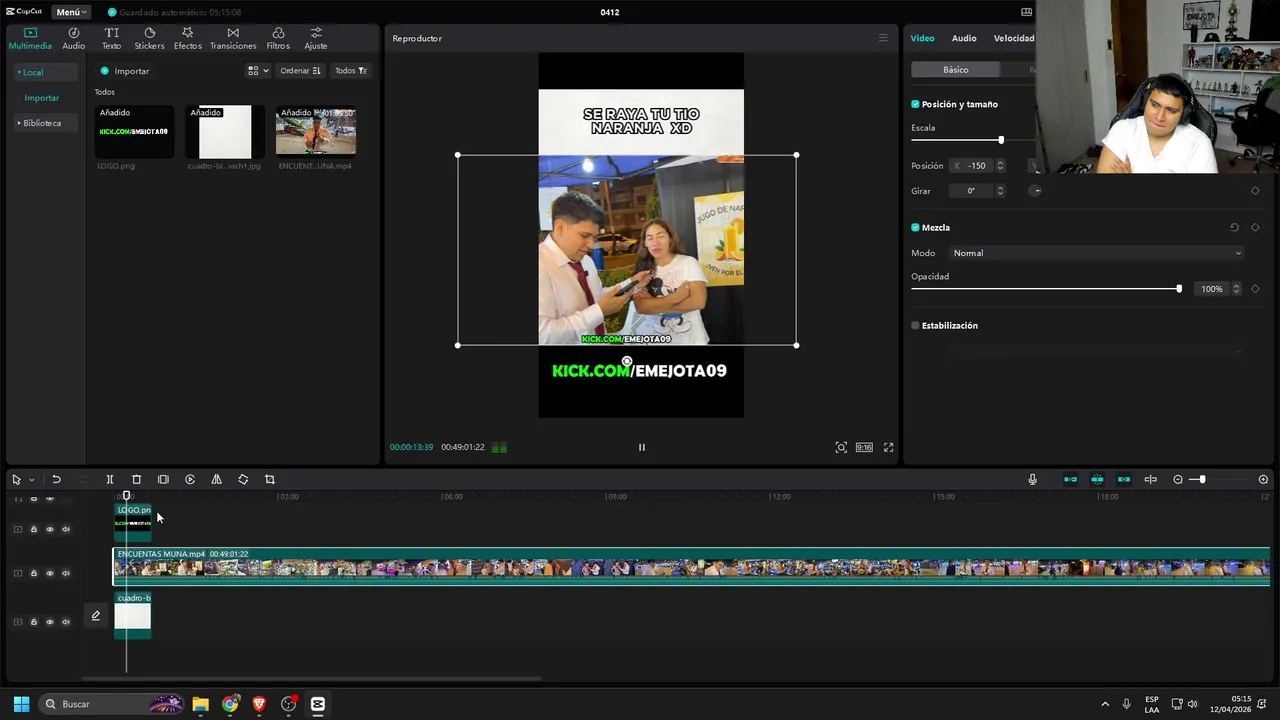Split the clip at playhead
1280x720 pixels.
point(110,480)
